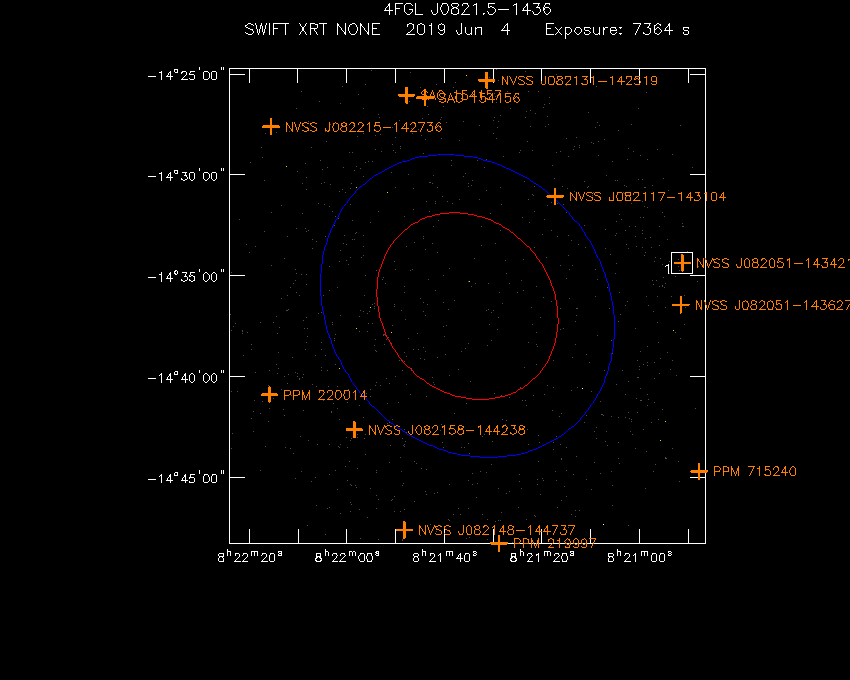Click the right ascension label 8h21m00s
850x680 pixels.
pyautogui.click(x=640, y=557)
